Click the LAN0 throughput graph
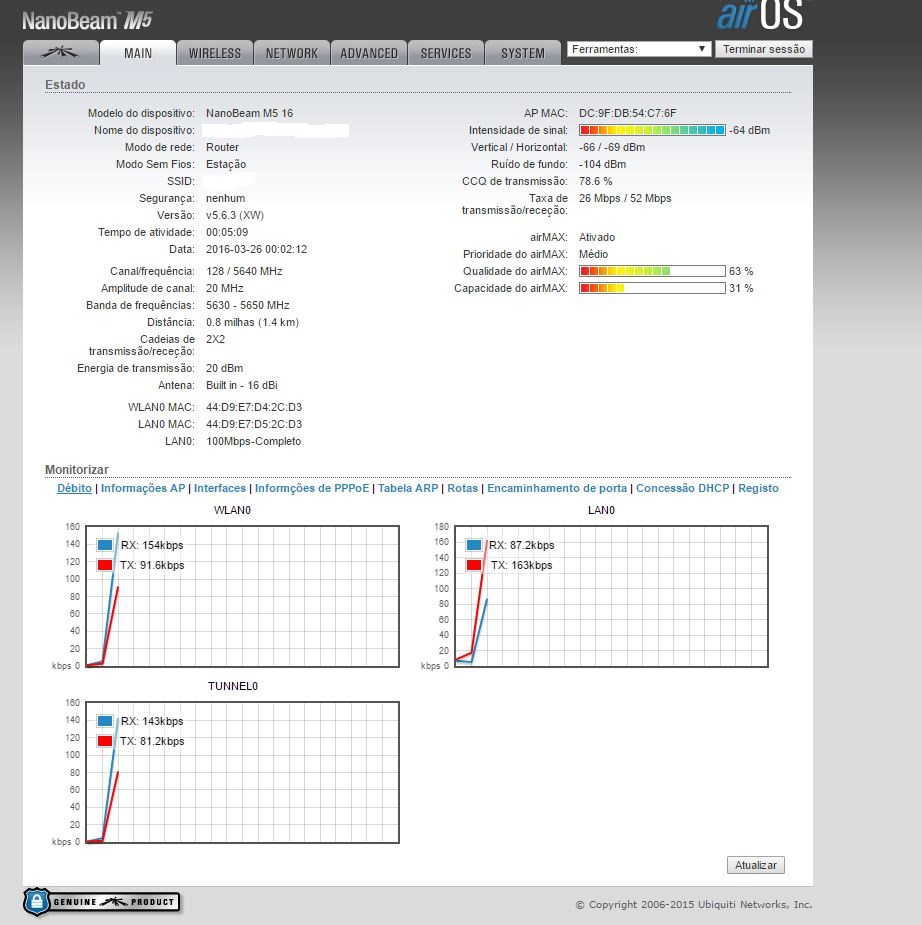The width and height of the screenshot is (922, 925). 611,596
